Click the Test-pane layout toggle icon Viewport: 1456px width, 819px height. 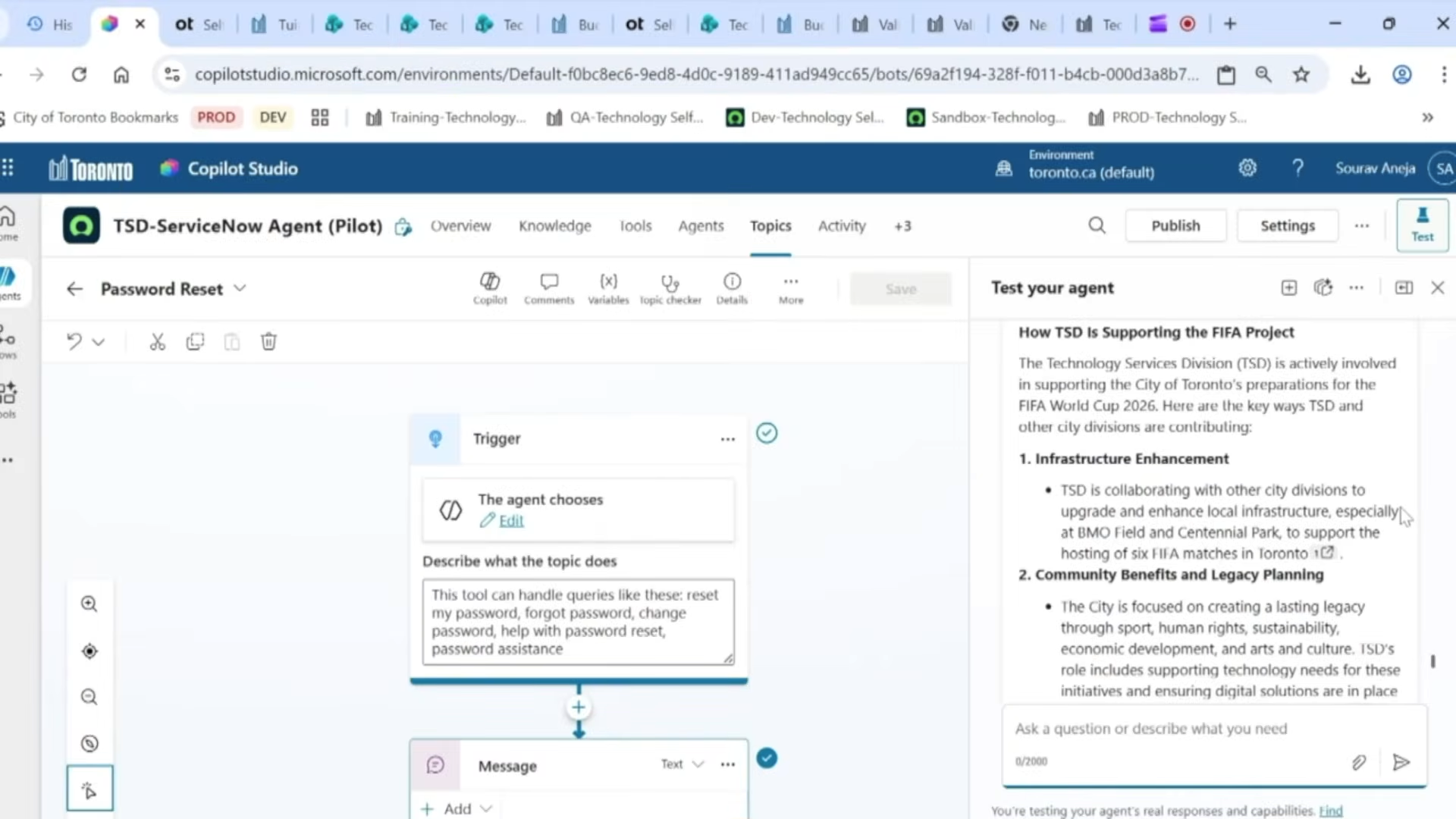(1404, 287)
